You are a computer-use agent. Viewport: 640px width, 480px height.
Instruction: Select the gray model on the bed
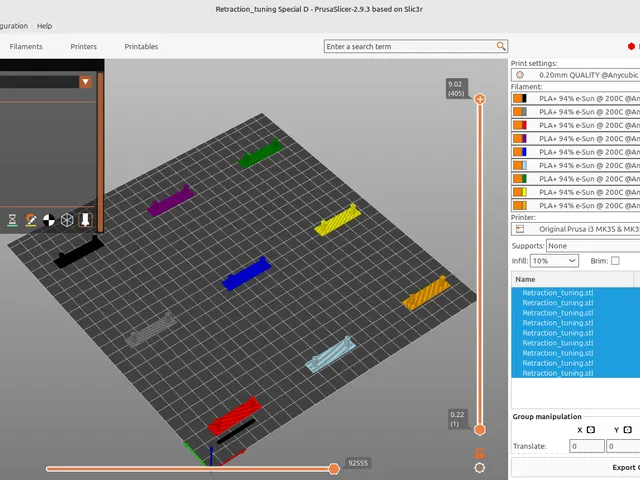tap(151, 330)
